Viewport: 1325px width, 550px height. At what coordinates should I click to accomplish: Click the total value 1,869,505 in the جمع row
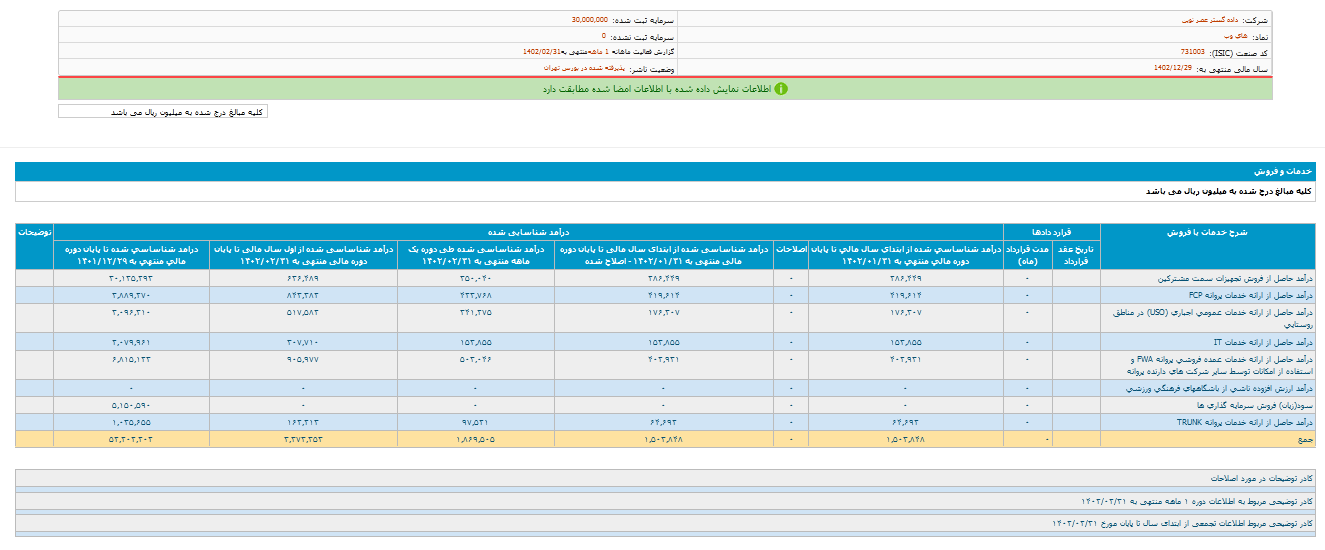coord(476,439)
